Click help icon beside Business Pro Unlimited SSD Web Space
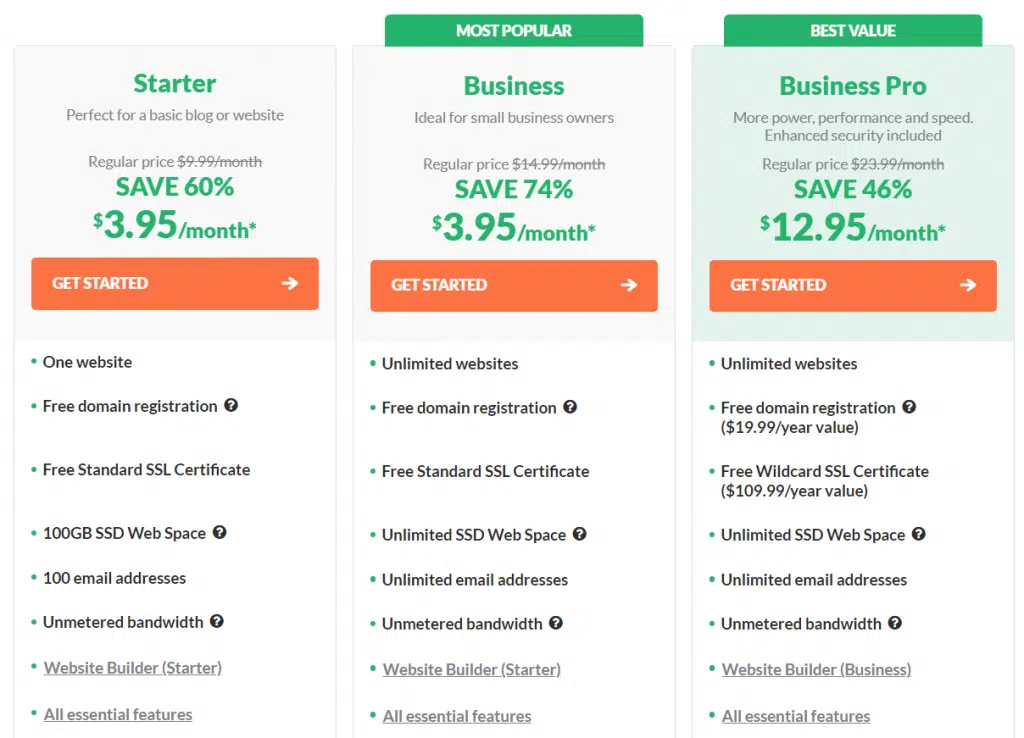The height and width of the screenshot is (738, 1024). (x=919, y=534)
